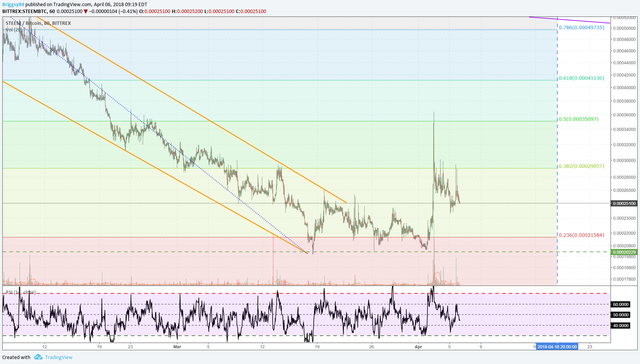Click the green price marker 0.00020229

(x=624, y=252)
